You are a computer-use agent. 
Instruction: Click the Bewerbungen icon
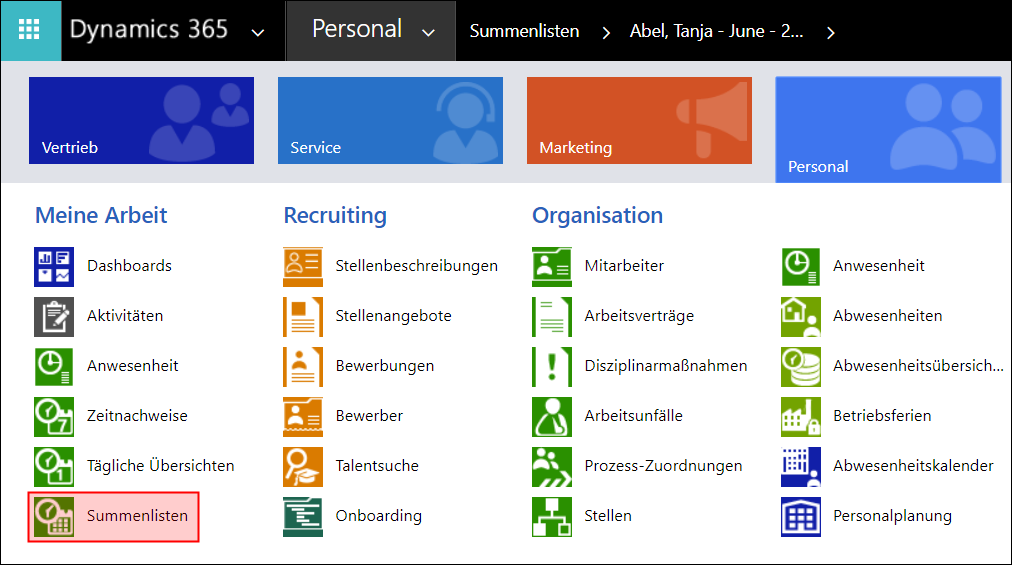[303, 366]
